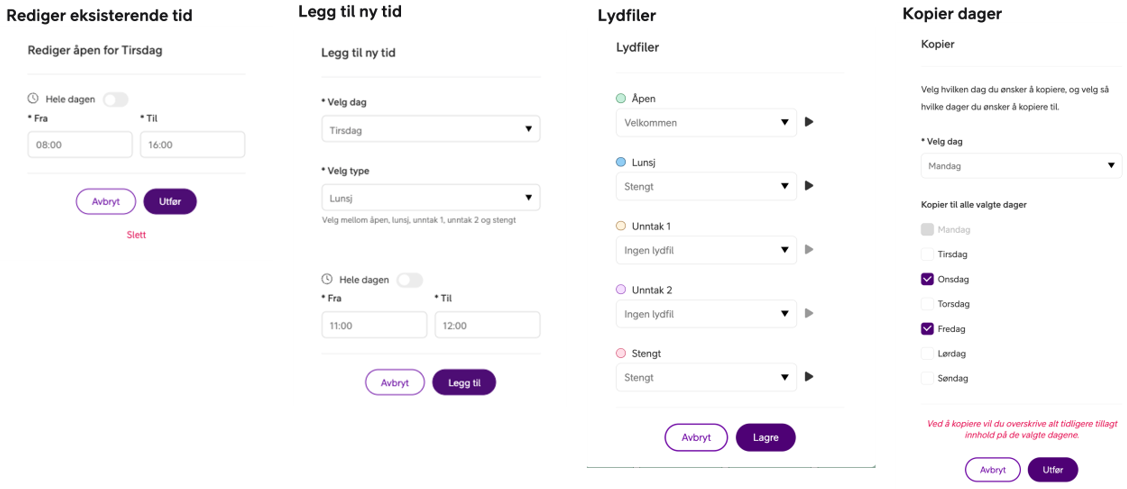Play the Lunsj sound file

tap(809, 186)
